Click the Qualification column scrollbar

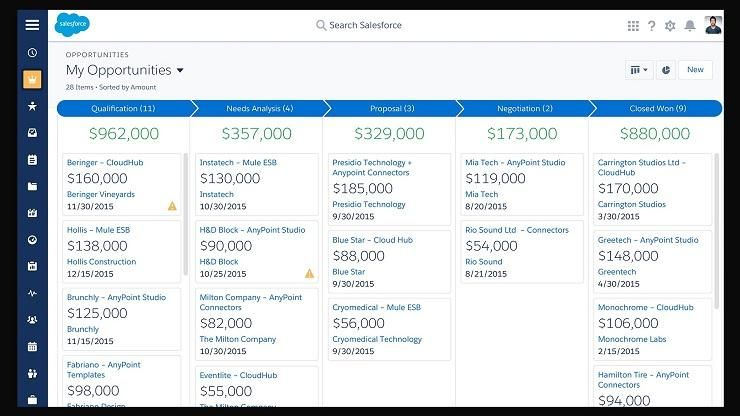(185, 213)
